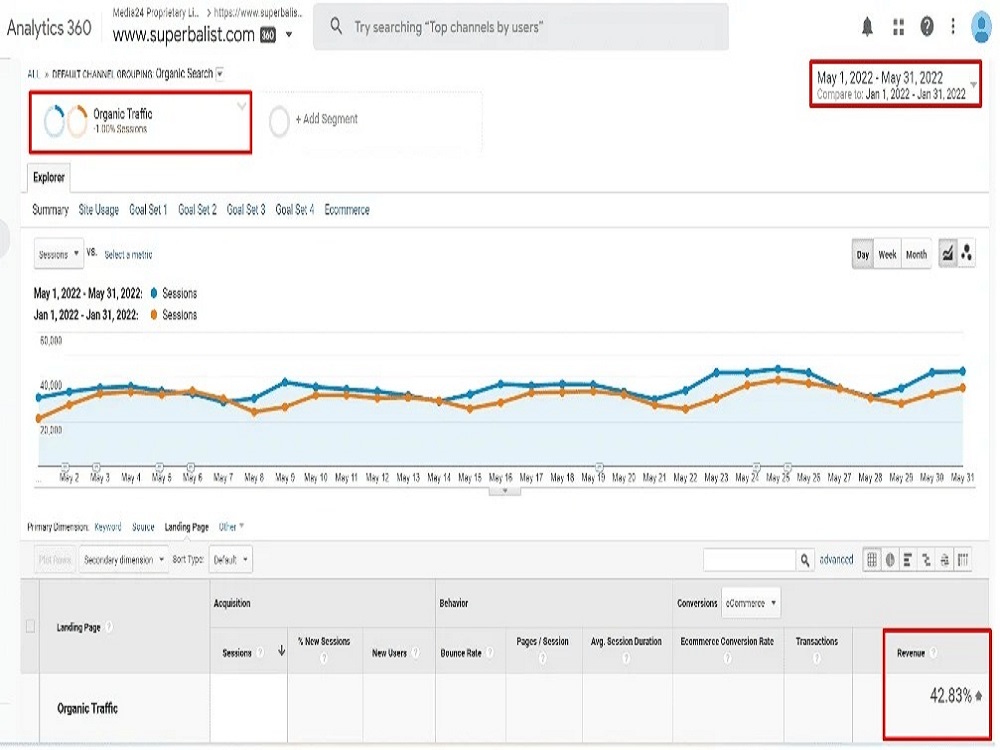Open the Sort Type Default dropdown
1000x750 pixels.
(230, 560)
